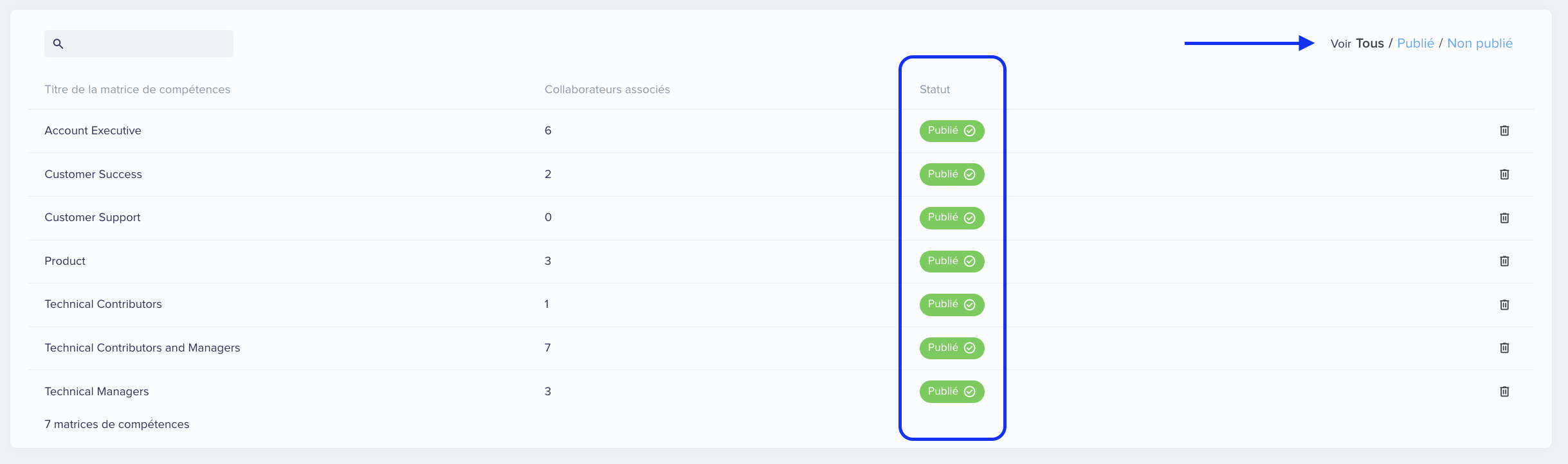Delete the Customer Support matrix
This screenshot has height=464, width=1568.
coord(1504,218)
